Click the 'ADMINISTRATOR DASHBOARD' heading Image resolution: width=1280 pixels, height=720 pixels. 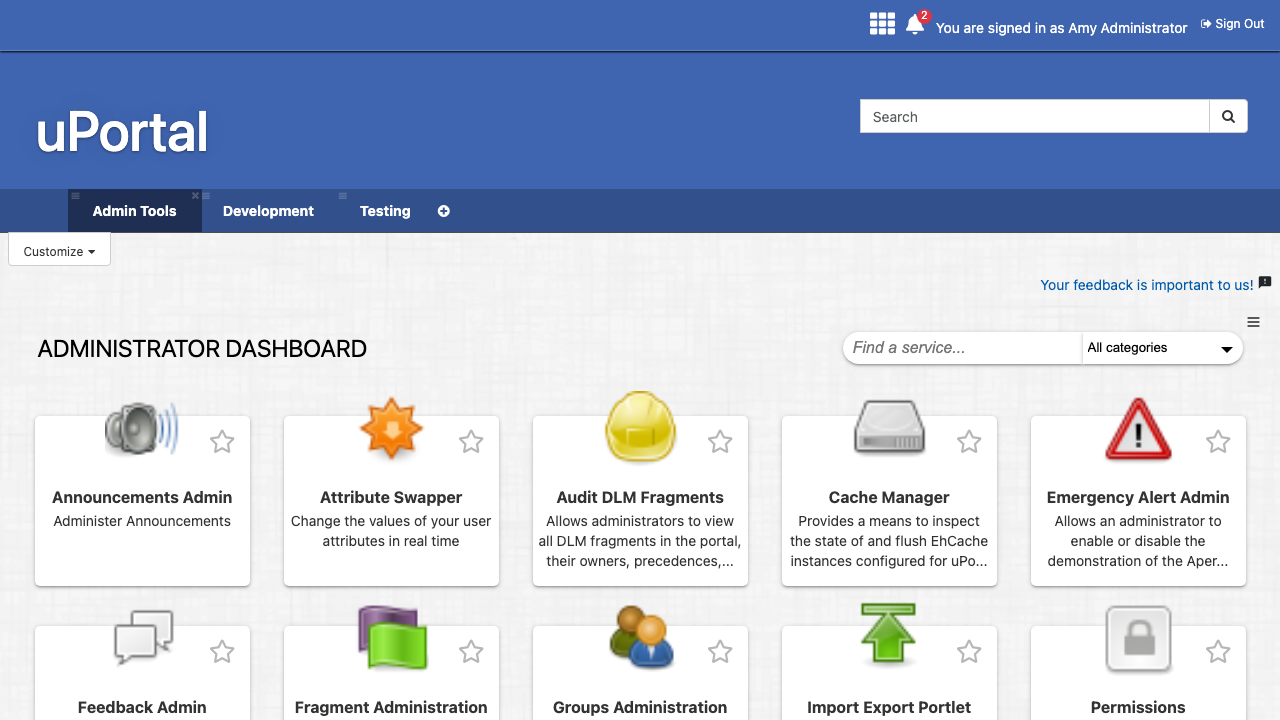click(202, 349)
